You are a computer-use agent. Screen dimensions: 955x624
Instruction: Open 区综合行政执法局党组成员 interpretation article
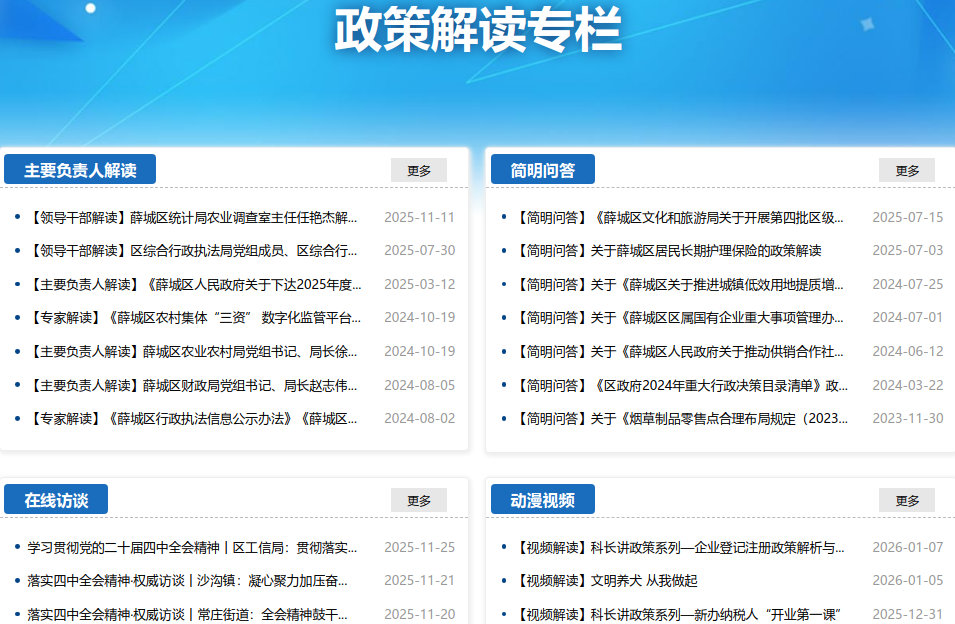tap(193, 251)
